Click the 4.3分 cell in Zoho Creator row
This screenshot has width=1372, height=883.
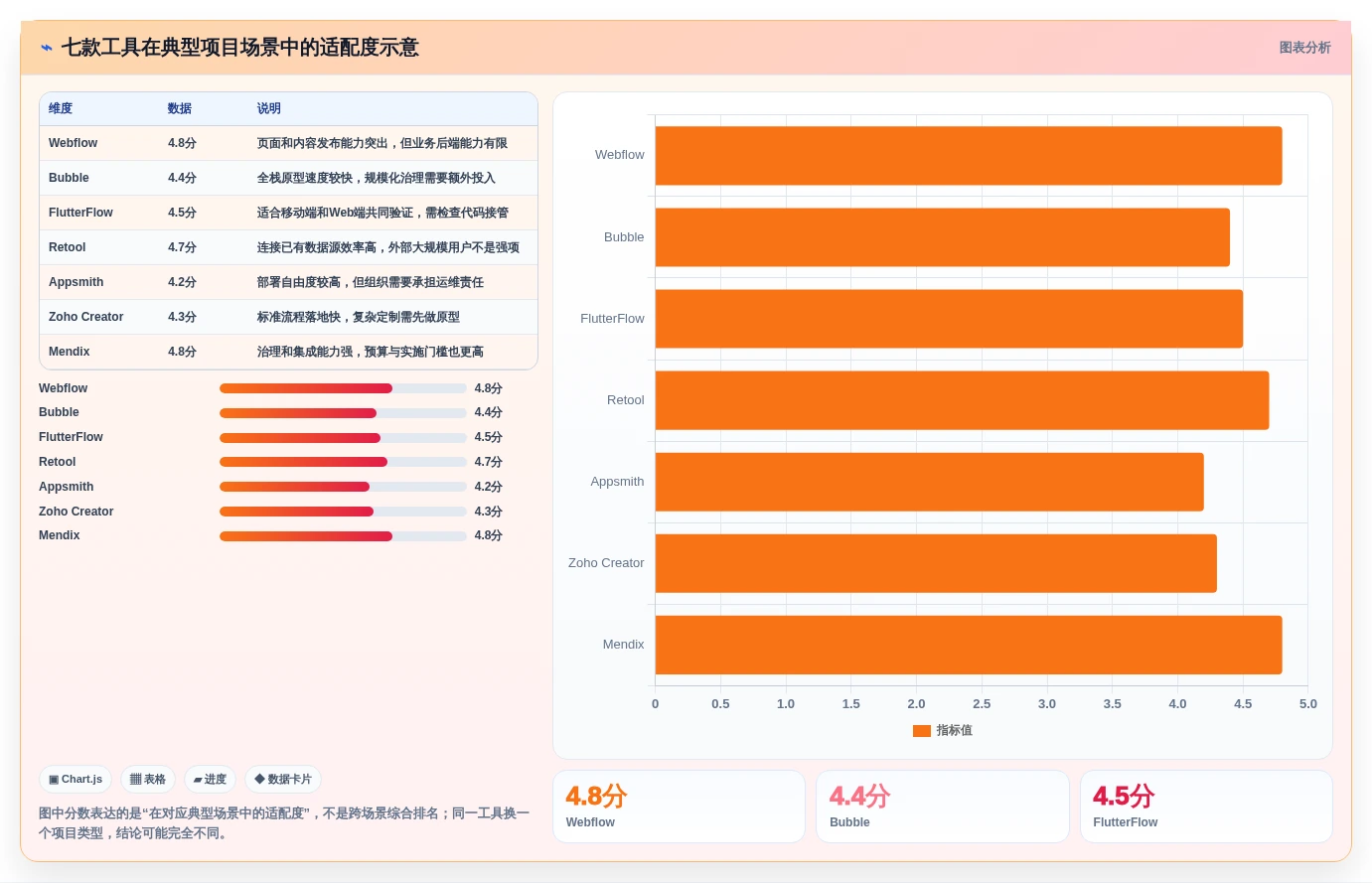point(182,317)
